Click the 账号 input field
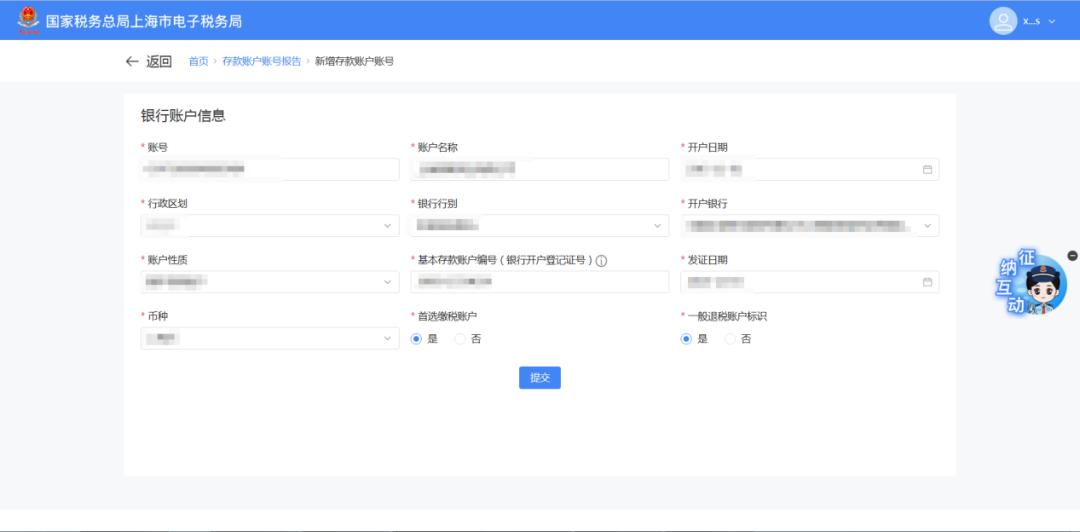Viewport: 1080px width, 532px height. [270, 170]
